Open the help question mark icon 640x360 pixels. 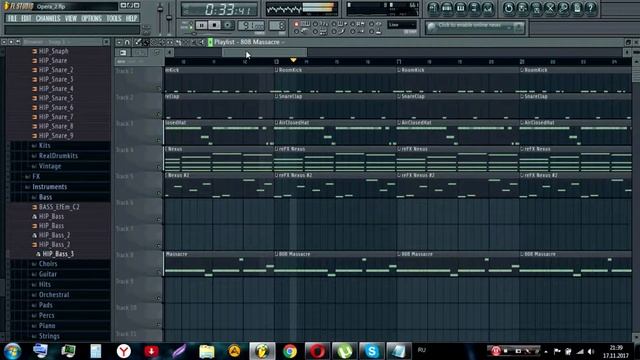(x=591, y=8)
